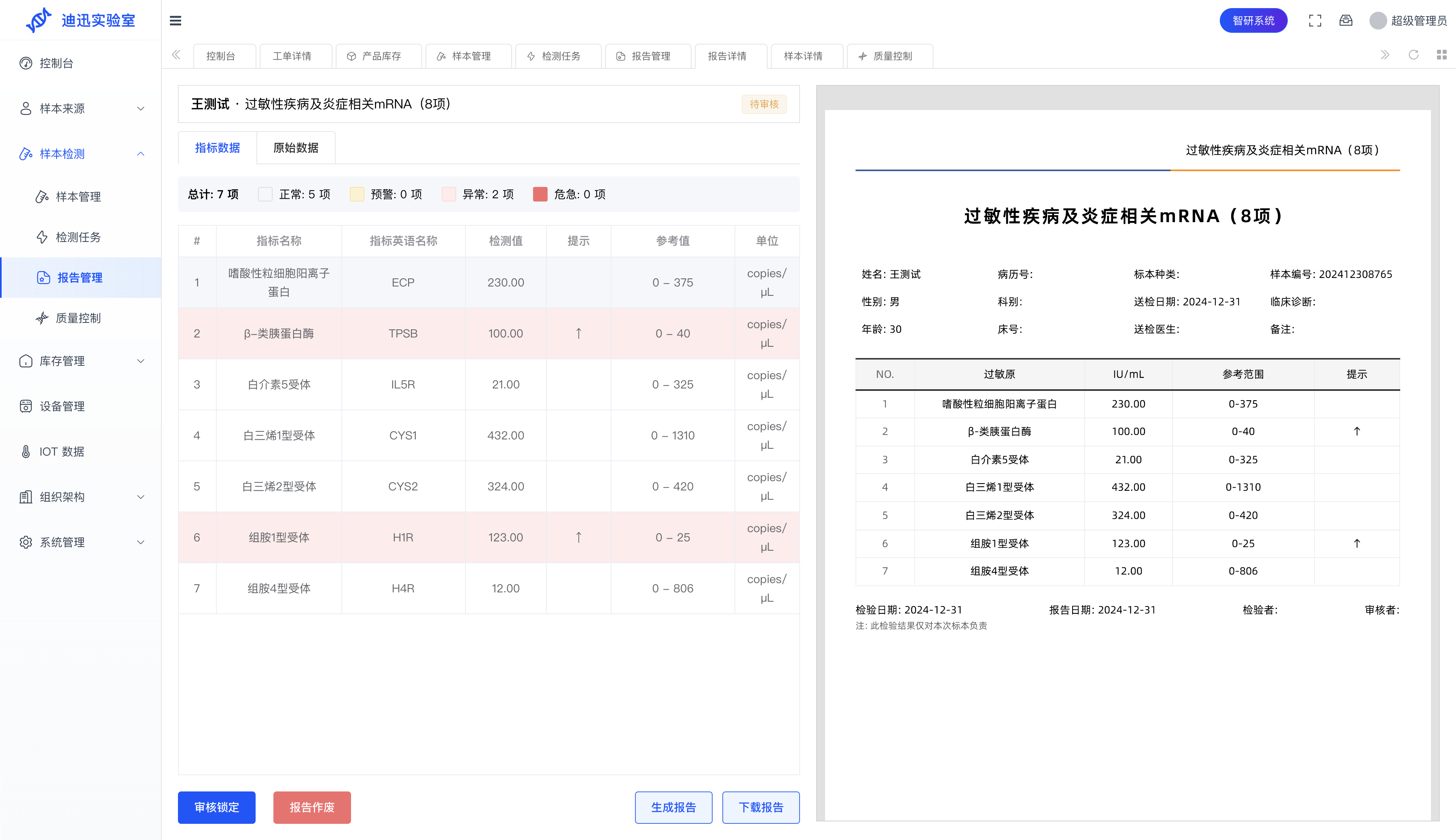Select the β-类胰蛋白酶 indicator row name
This screenshot has height=840, width=1456.
coord(279,333)
